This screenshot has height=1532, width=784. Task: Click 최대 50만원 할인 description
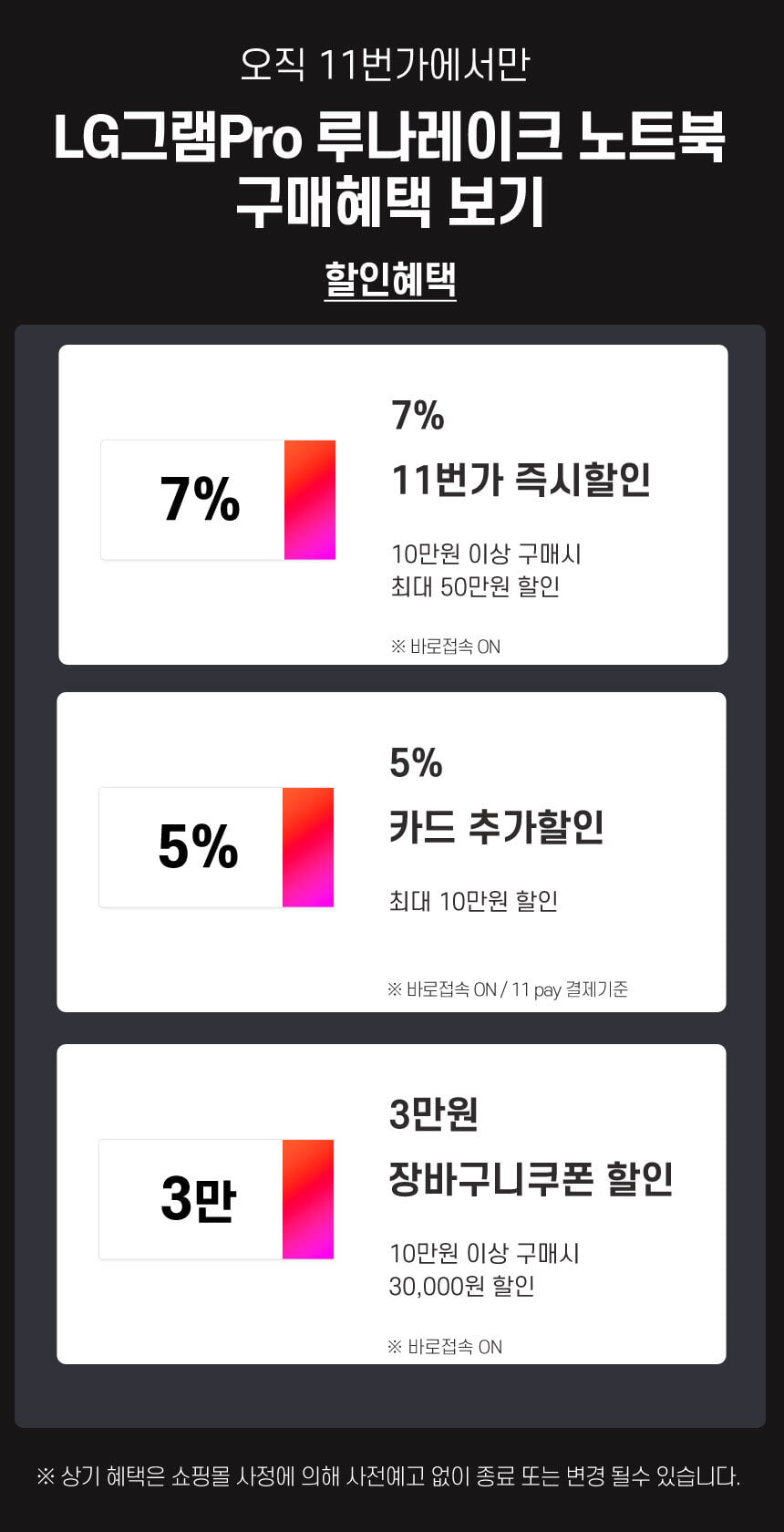pos(475,586)
